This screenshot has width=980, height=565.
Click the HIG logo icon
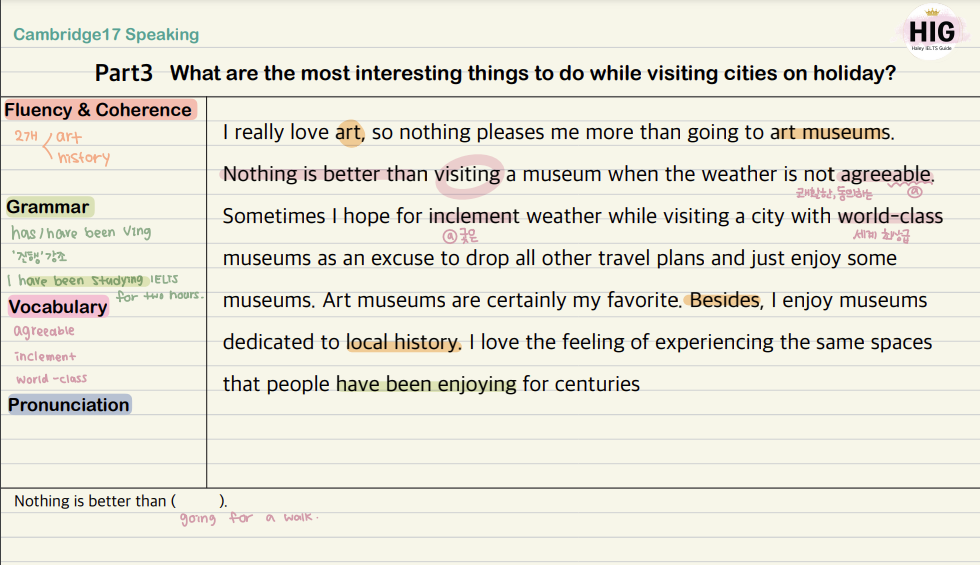tap(931, 32)
